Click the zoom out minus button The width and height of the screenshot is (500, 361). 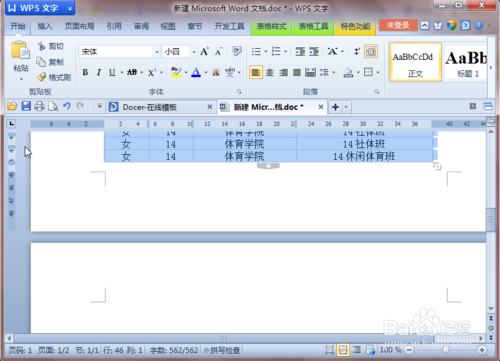(x=409, y=350)
